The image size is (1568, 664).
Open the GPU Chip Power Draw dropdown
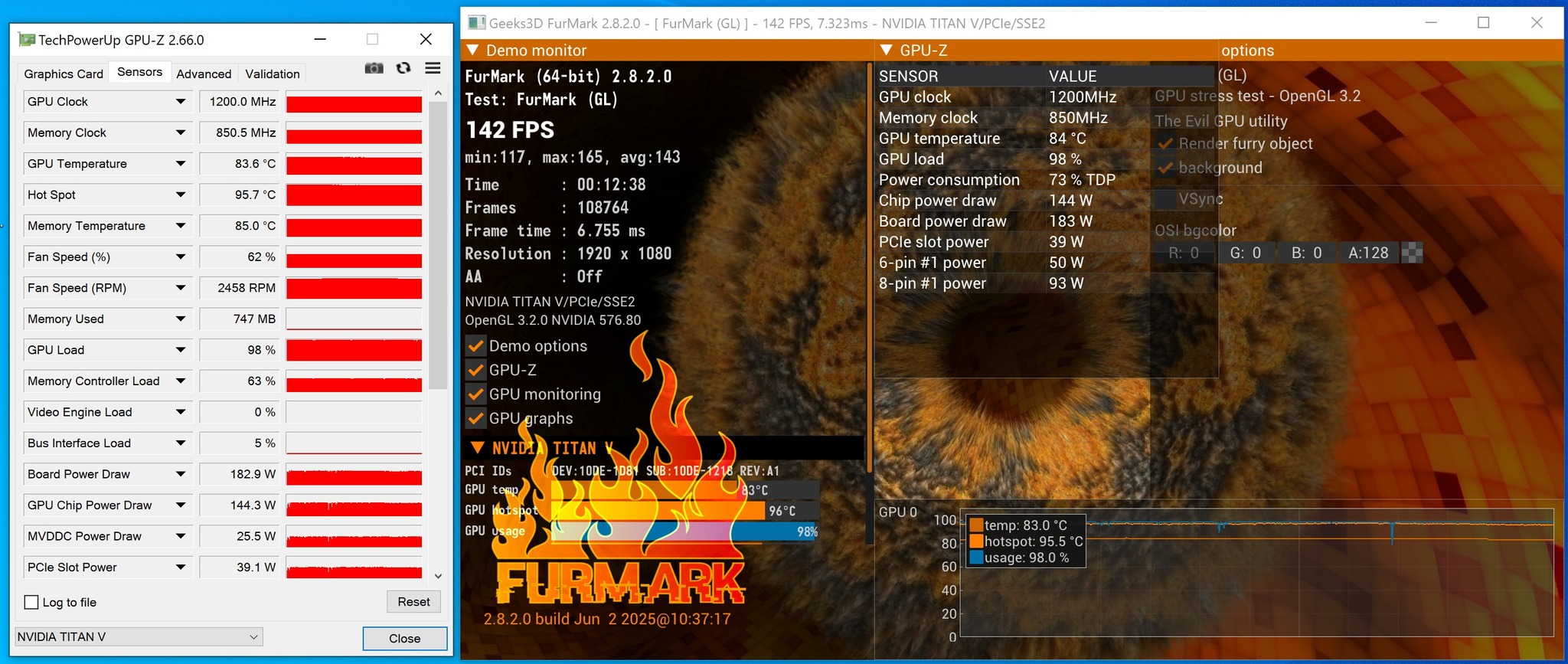181,505
